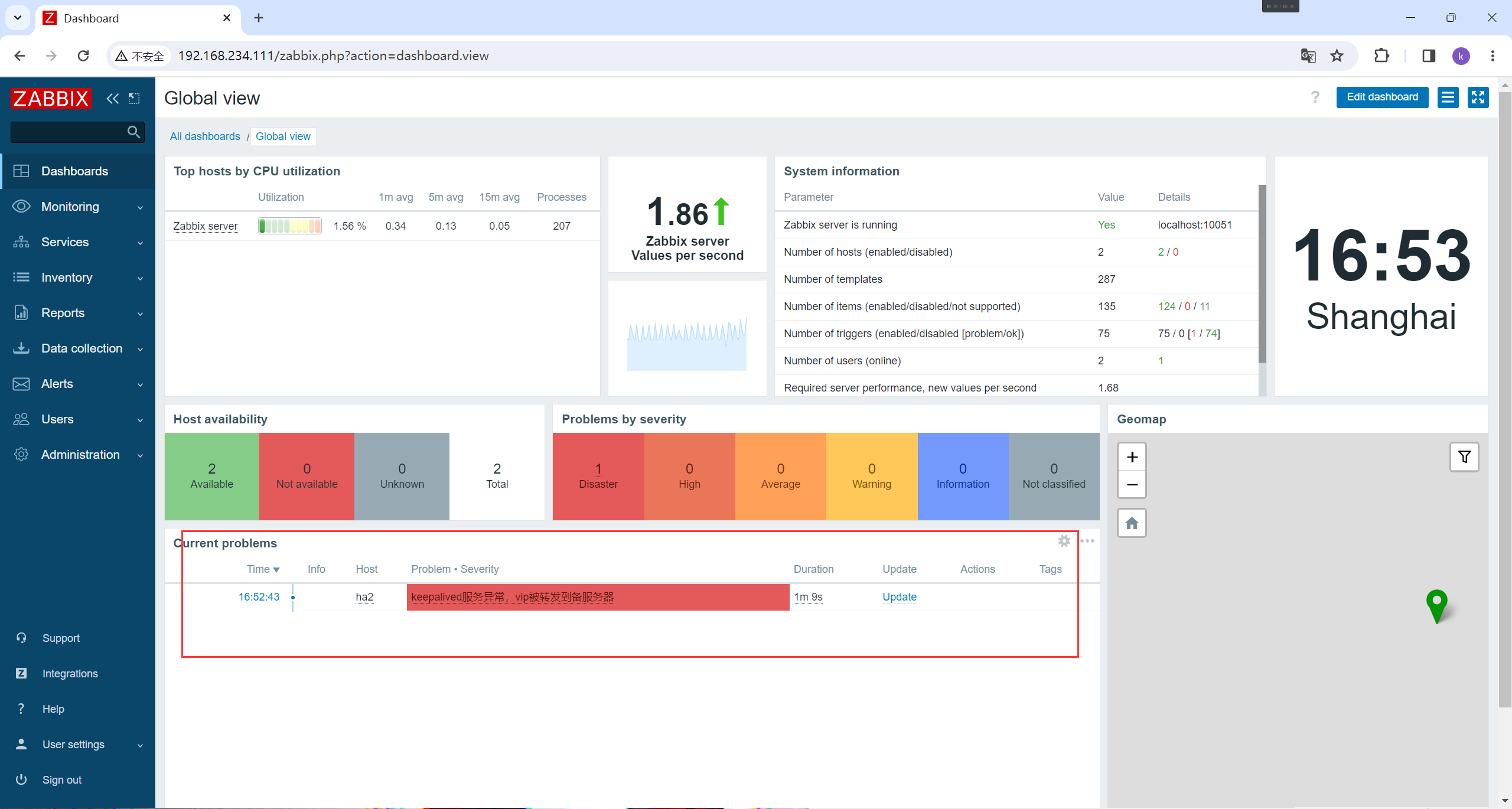Viewport: 1512px width, 809px height.
Task: Open a new browser tab
Action: pyautogui.click(x=259, y=18)
